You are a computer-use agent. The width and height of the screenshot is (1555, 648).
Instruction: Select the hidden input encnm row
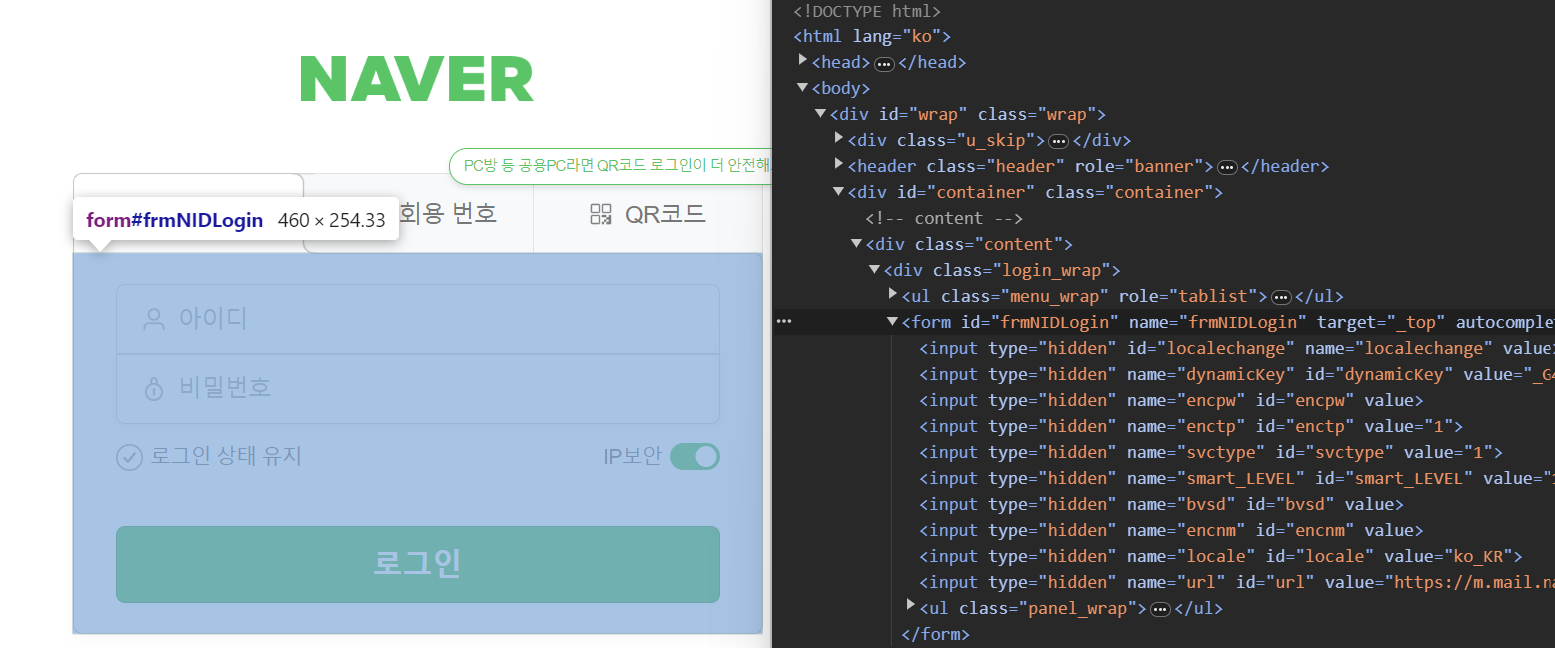tap(1171, 530)
